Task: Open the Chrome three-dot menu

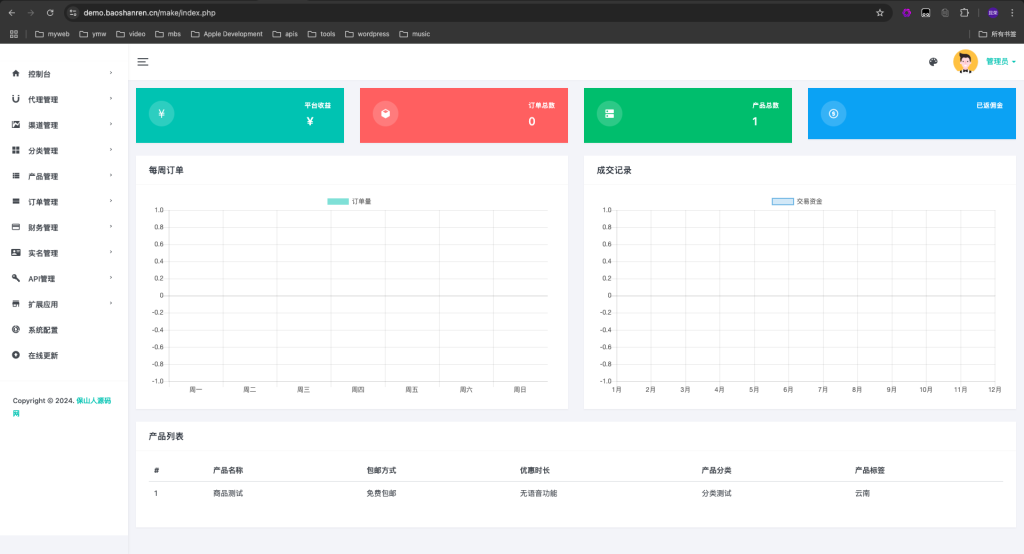Action: tap(1012, 12)
